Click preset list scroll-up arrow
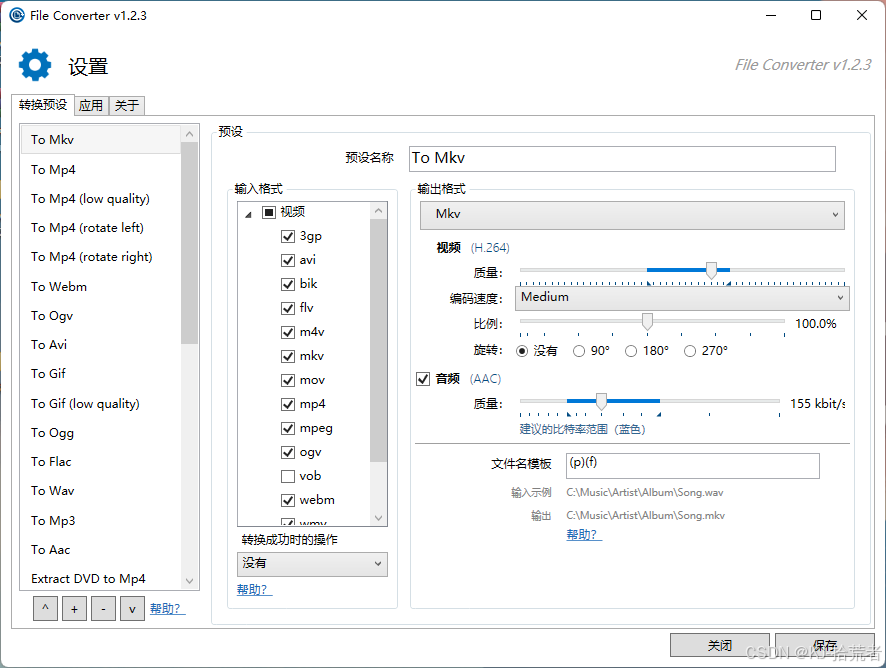This screenshot has width=886, height=668. coord(189,134)
